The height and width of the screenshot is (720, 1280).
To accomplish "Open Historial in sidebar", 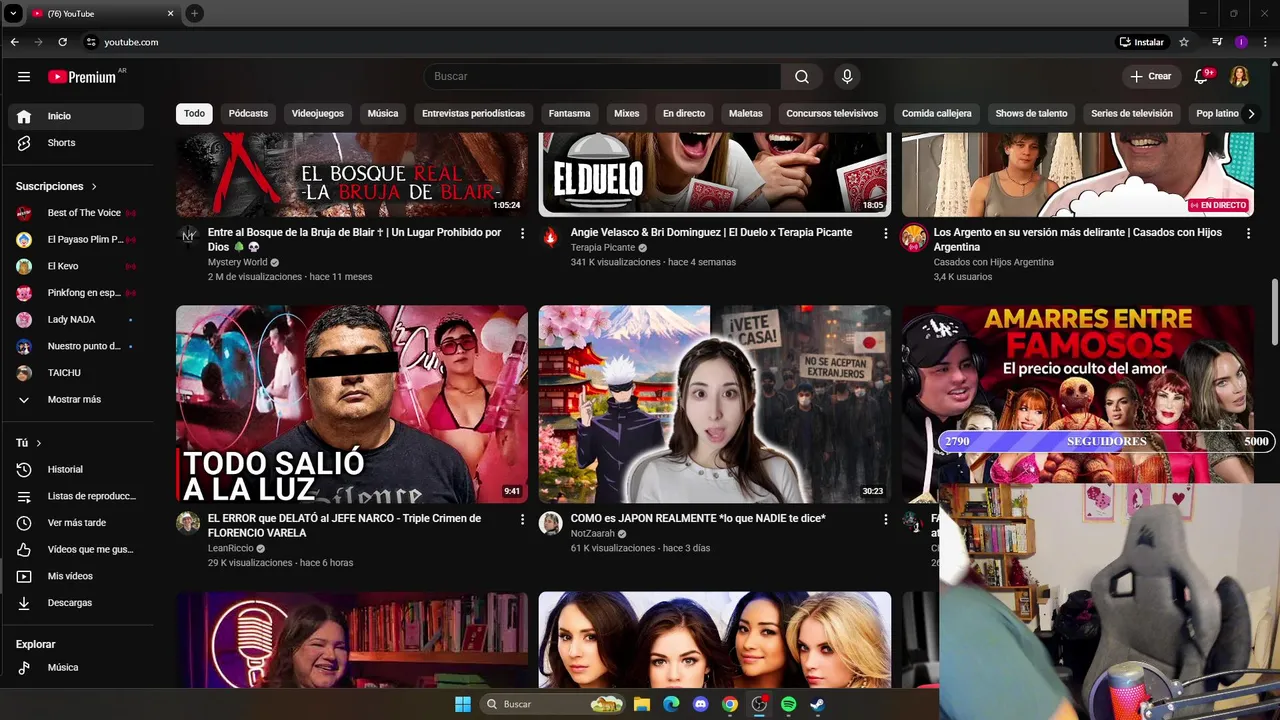I will click(x=76, y=470).
